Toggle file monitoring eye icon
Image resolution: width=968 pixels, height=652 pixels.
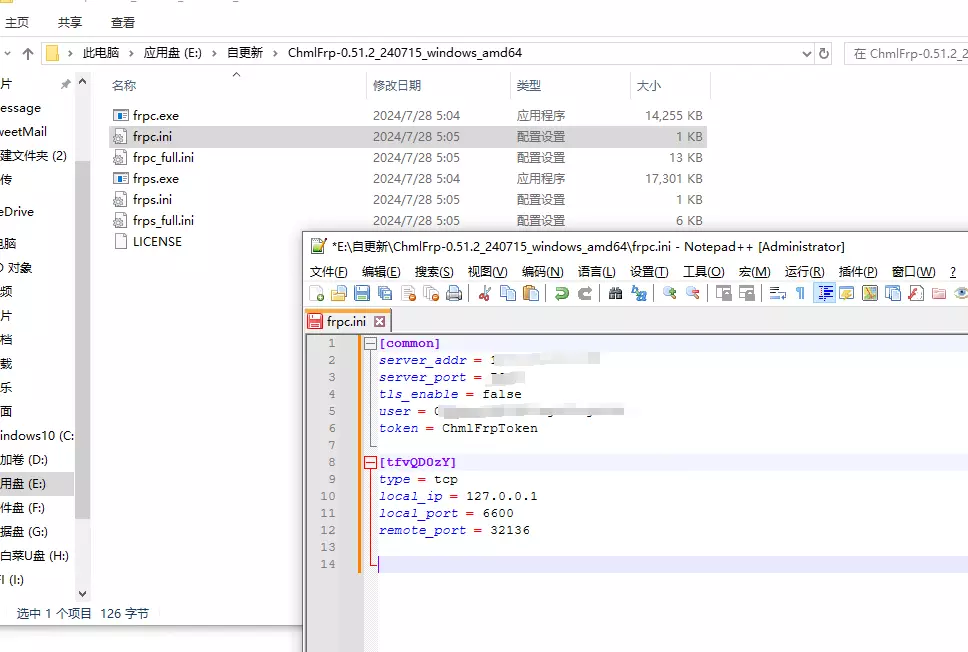[961, 293]
